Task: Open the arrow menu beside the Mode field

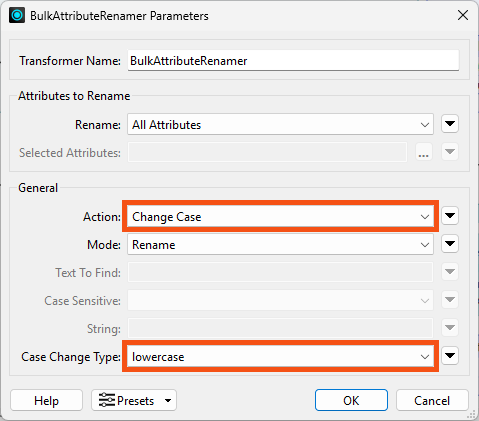Action: (x=450, y=244)
